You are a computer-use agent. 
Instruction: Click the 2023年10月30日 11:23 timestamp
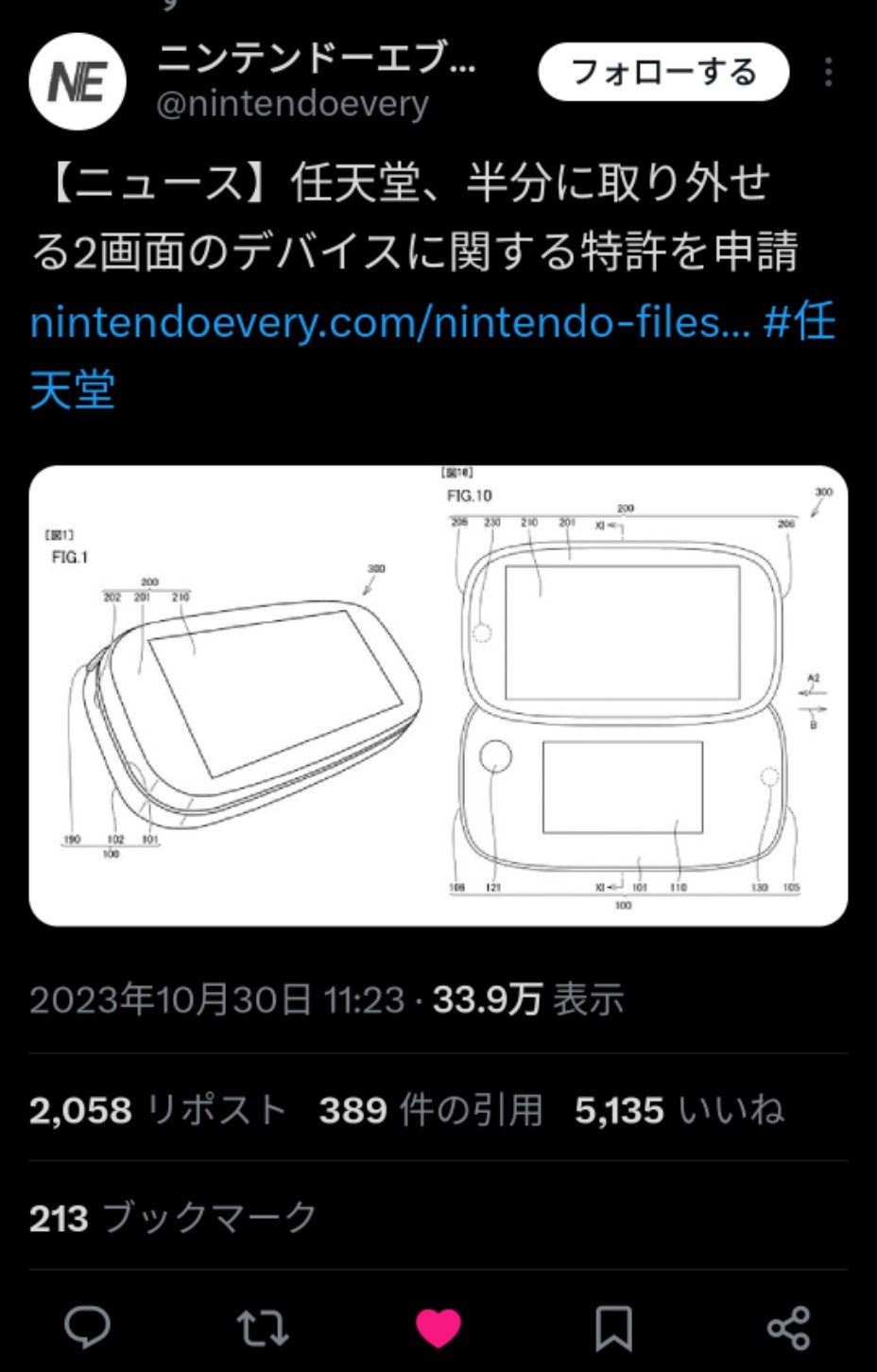217,999
